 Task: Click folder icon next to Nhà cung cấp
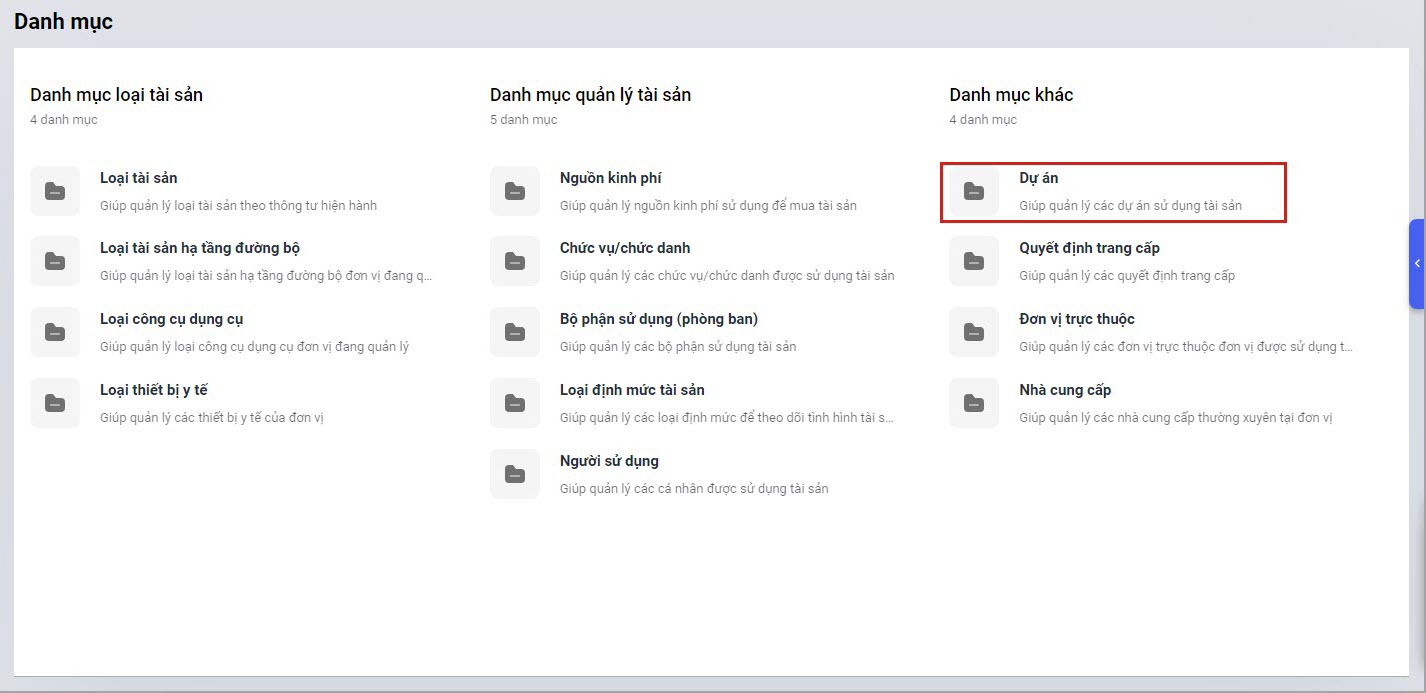(974, 403)
